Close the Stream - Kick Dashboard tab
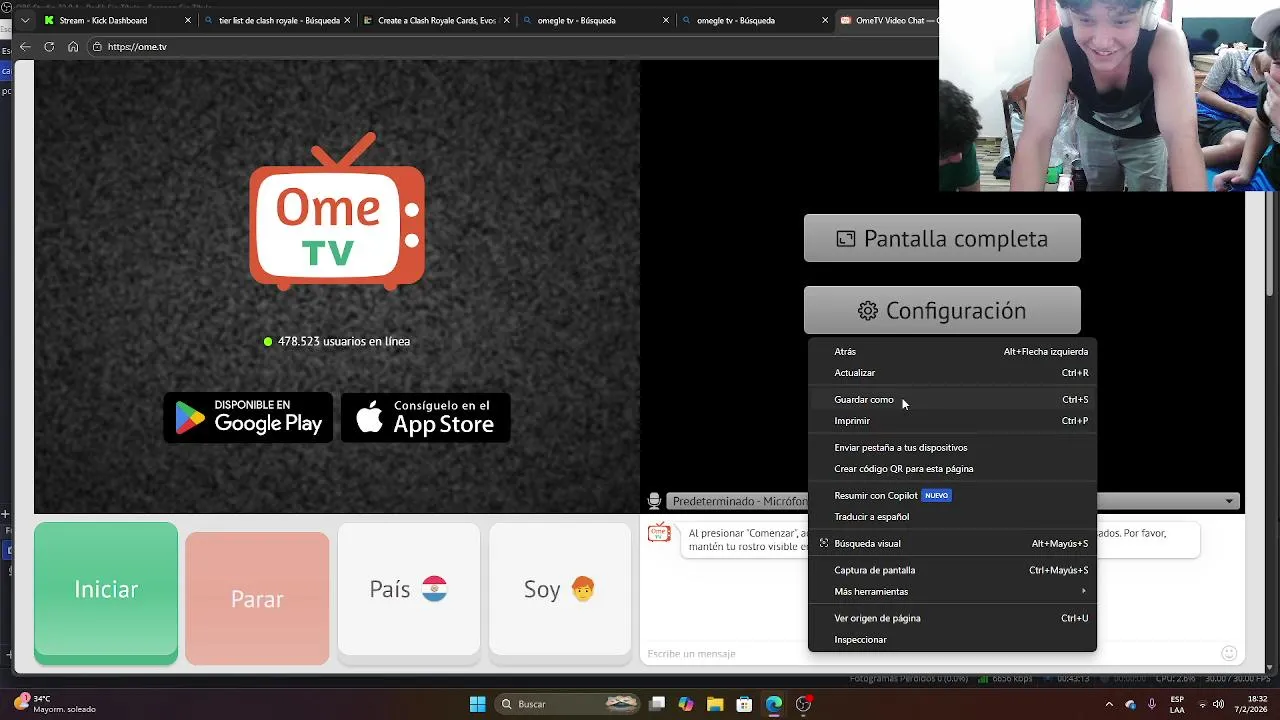The height and width of the screenshot is (720, 1280). click(187, 20)
